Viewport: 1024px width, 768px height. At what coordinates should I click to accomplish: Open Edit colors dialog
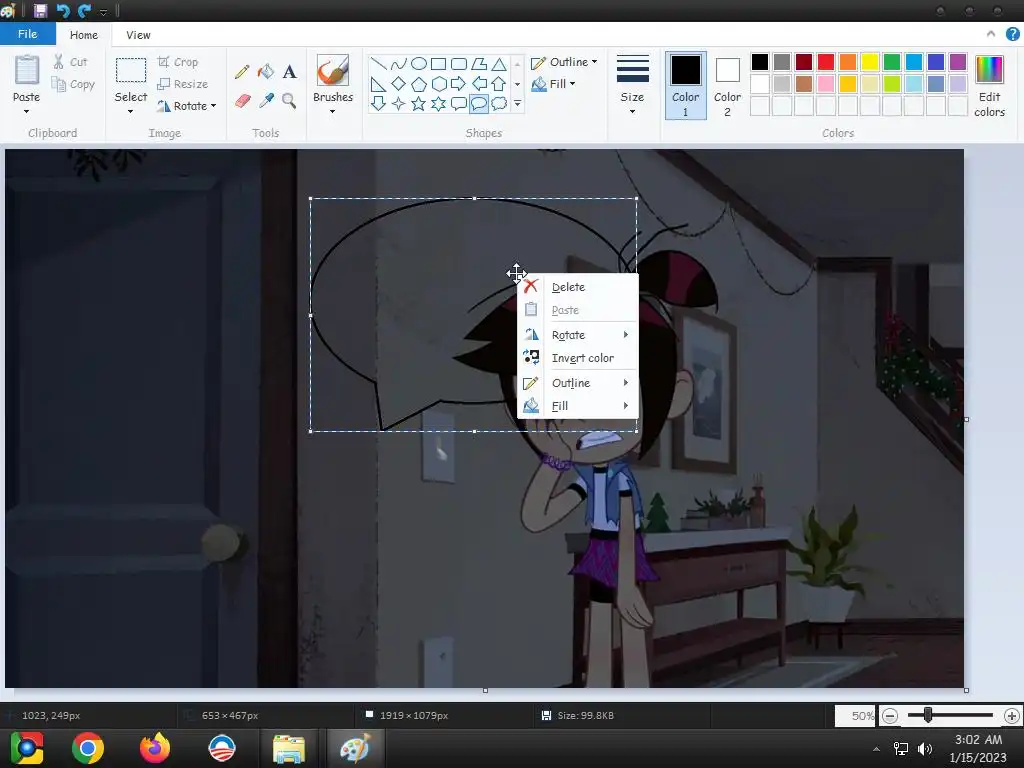pyautogui.click(x=989, y=86)
